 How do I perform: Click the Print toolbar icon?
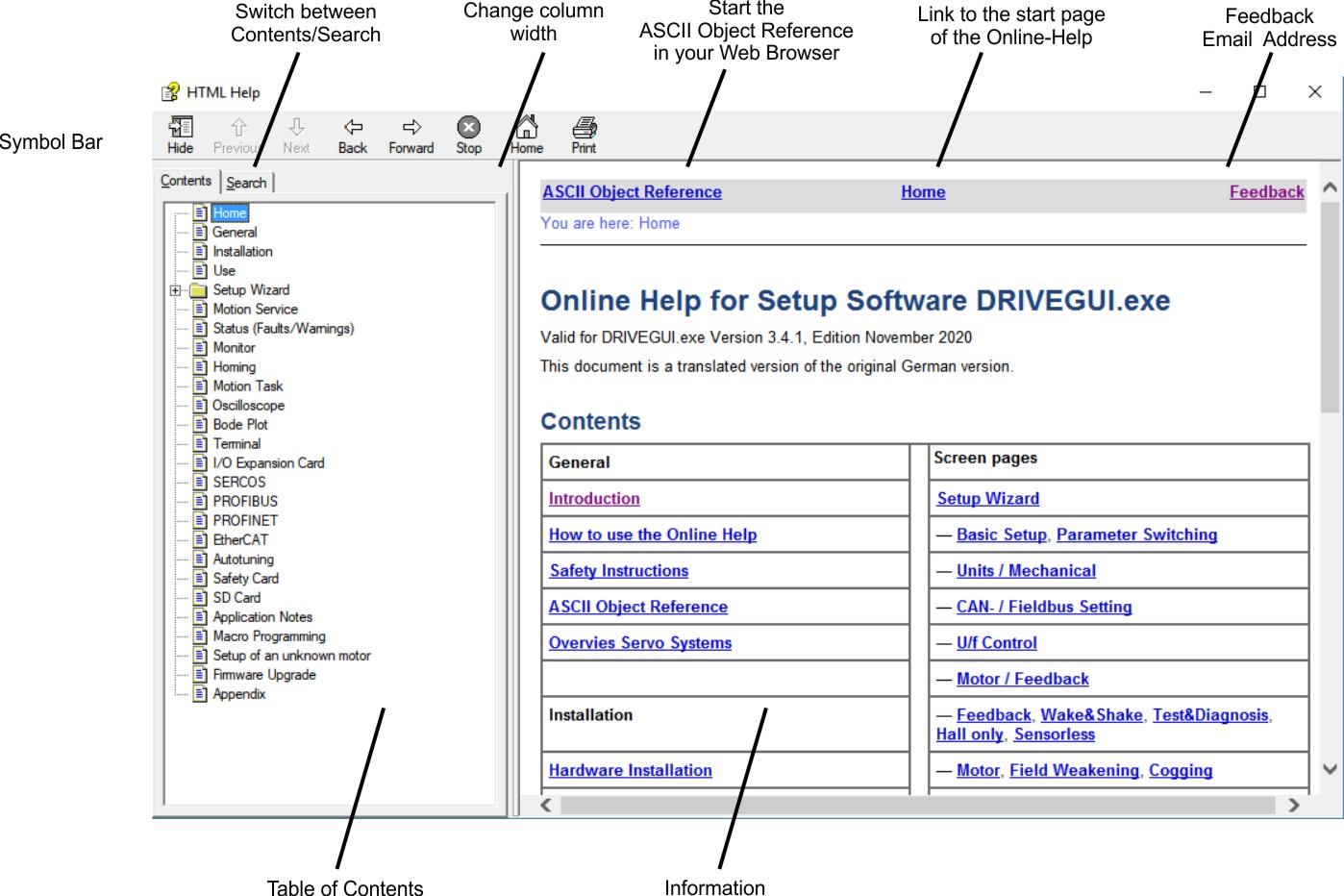(x=584, y=128)
